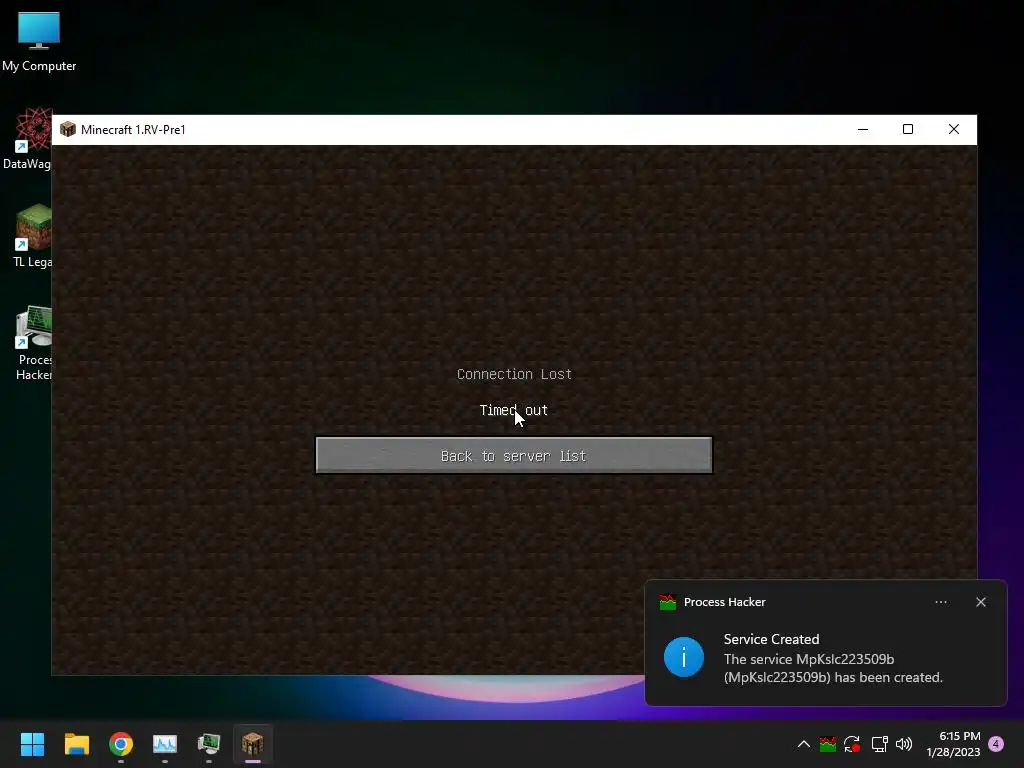Open Process Hacker desktop shortcut
The height and width of the screenshot is (768, 1024).
[x=34, y=344]
